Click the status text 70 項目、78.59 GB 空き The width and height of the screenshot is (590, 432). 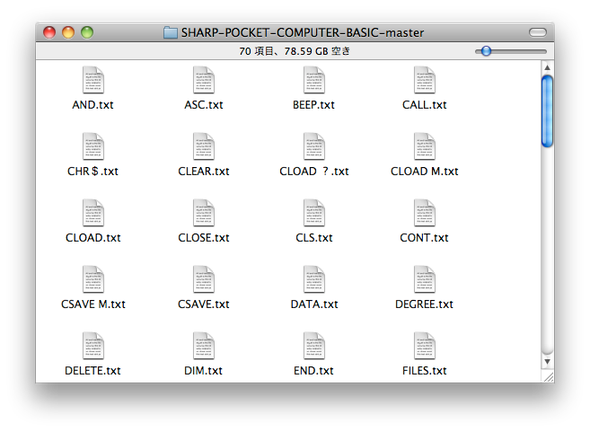[x=295, y=51]
